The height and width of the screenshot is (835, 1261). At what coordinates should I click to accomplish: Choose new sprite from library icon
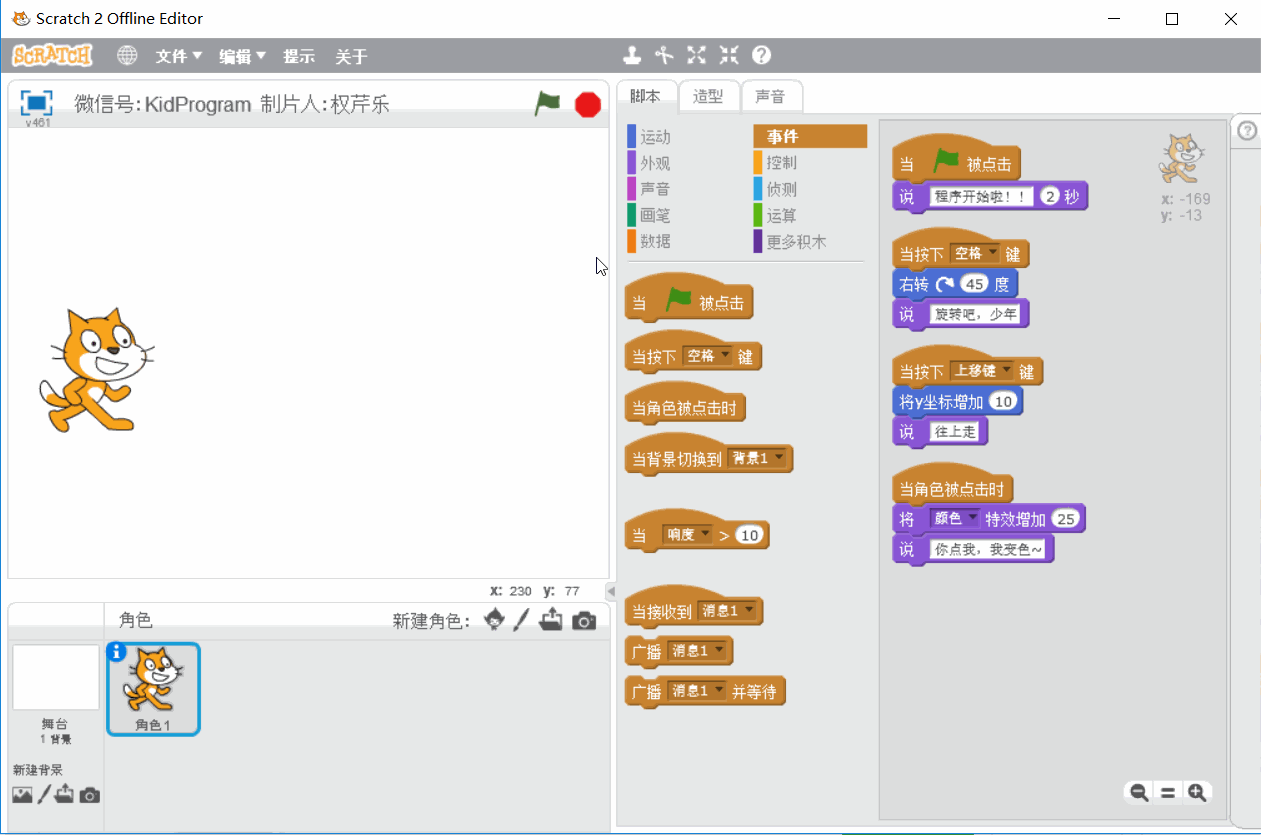coord(495,620)
